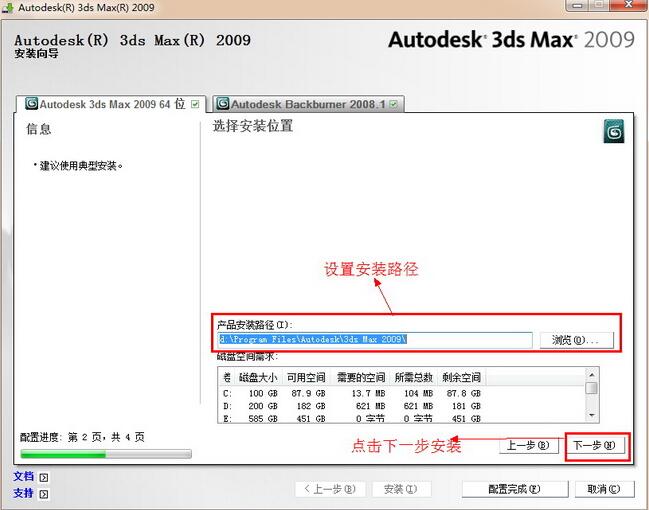Toggle checkbox on Backburner 2008.1 tab
The height and width of the screenshot is (510, 649).
(x=393, y=104)
